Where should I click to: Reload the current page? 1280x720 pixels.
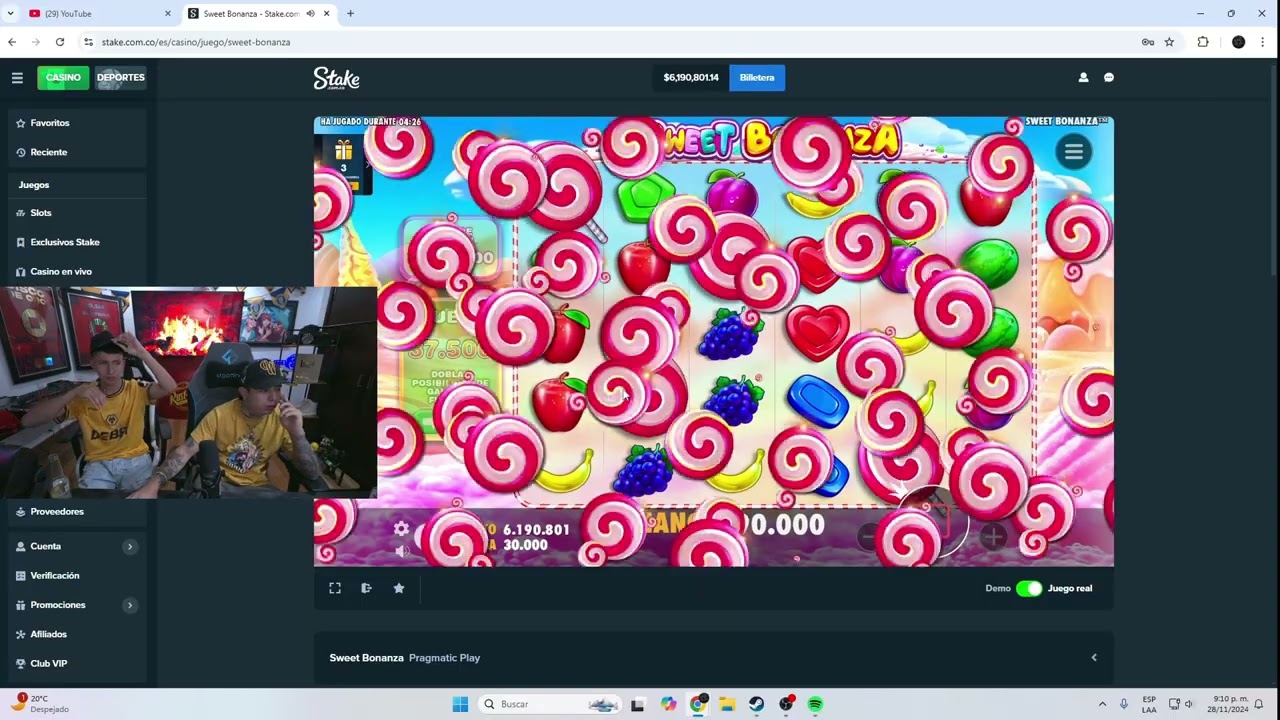click(x=60, y=42)
